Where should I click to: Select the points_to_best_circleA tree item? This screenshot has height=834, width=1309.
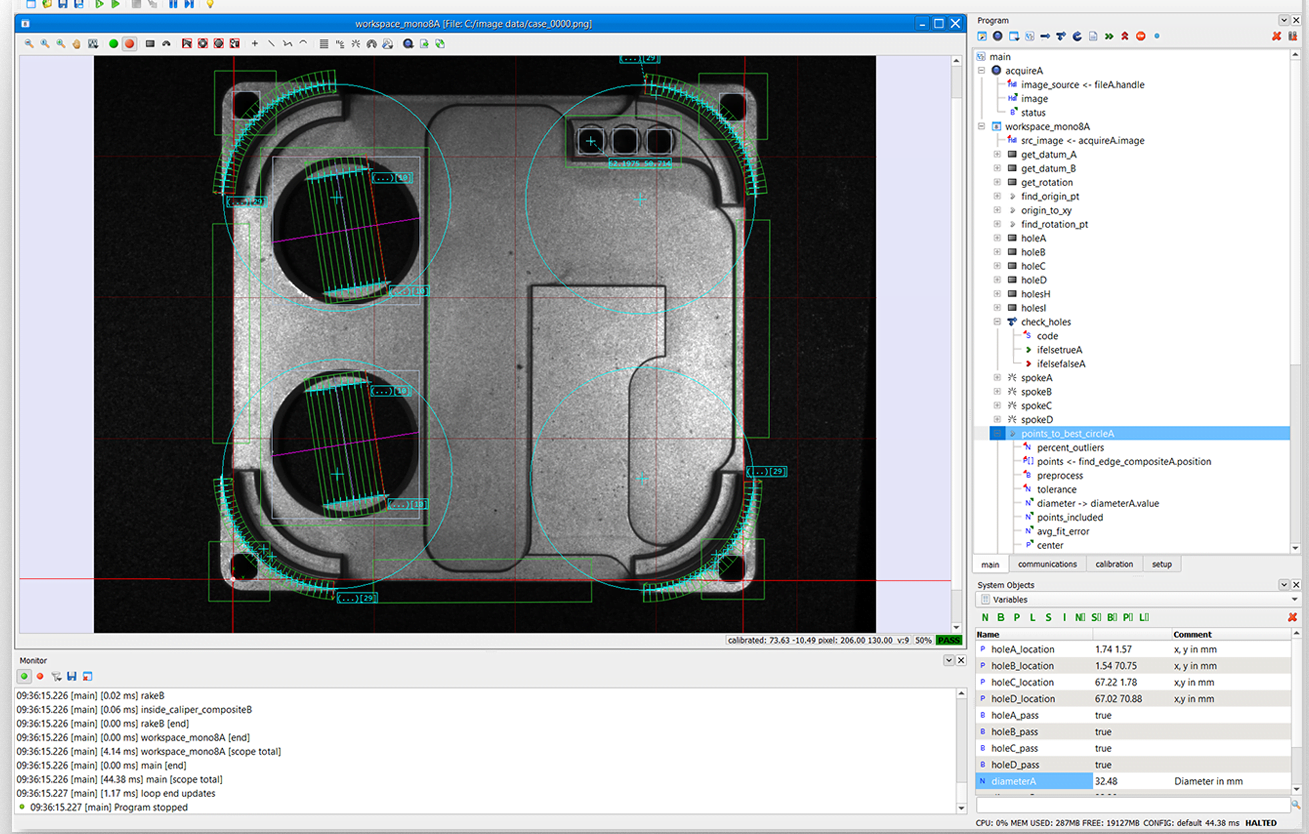click(x=1067, y=434)
